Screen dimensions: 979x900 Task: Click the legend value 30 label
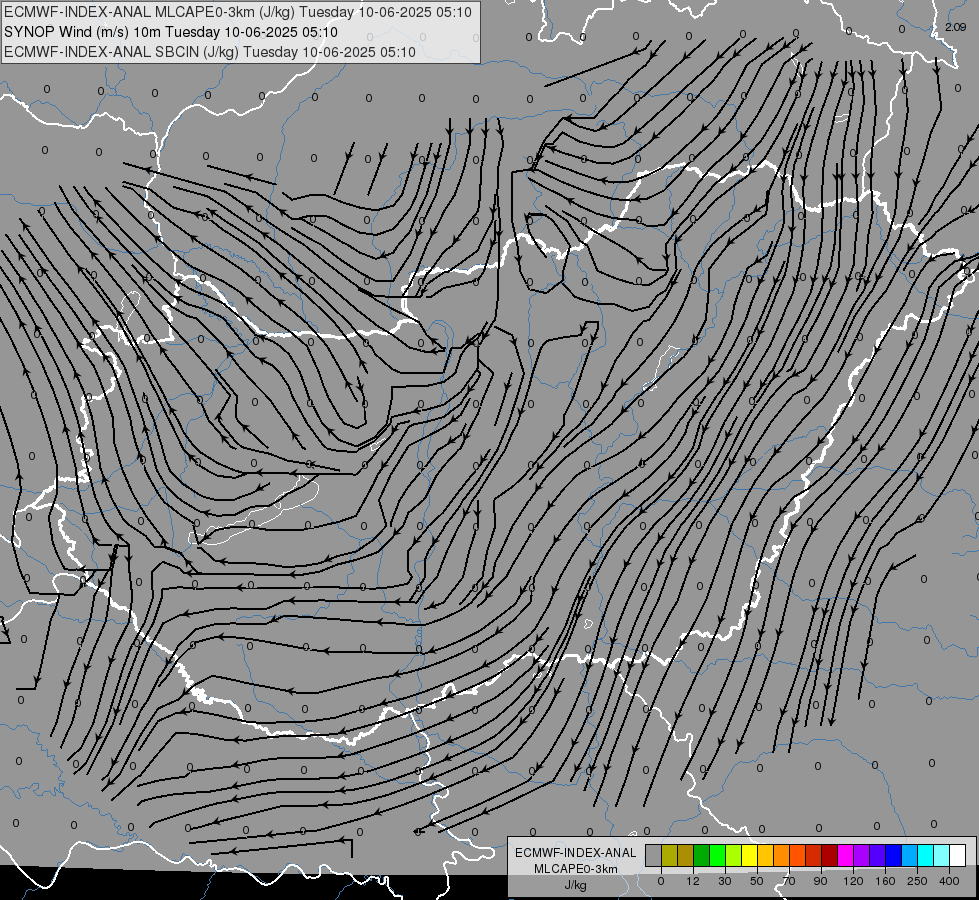point(725,881)
